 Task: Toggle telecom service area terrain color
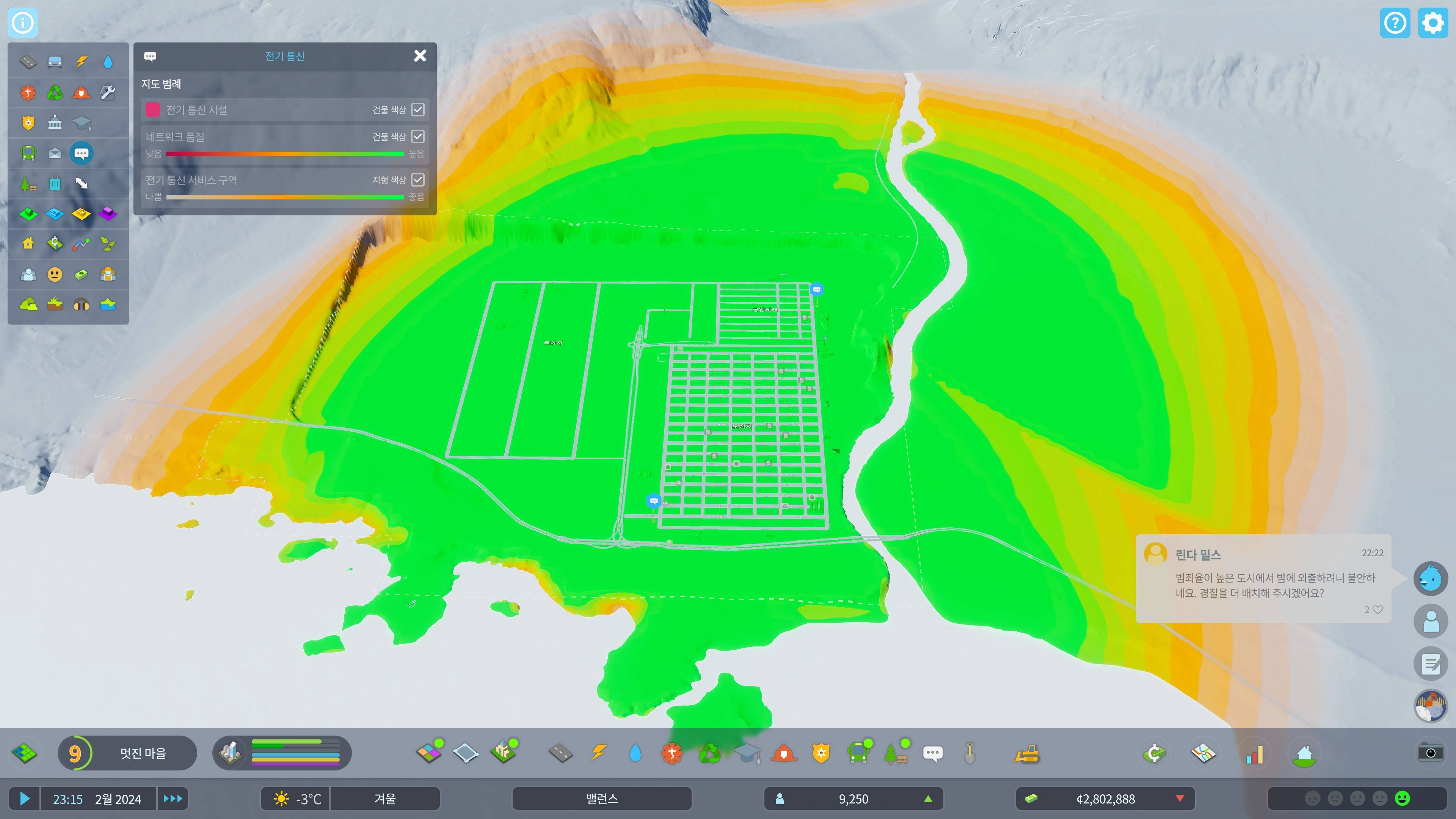pos(418,180)
